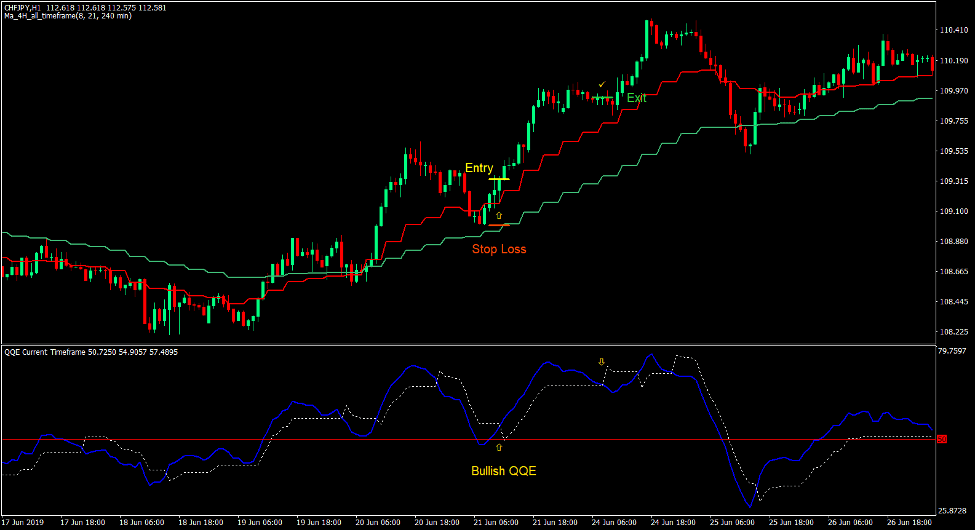The width and height of the screenshot is (977, 531).
Task: Click the up arrow above Bullish QQE
Action: pyautogui.click(x=499, y=449)
